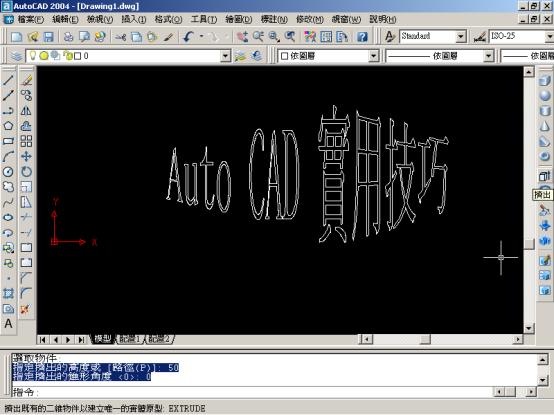Click the Cone solid tool
Viewport: 554px width, 415px height.
[544, 126]
